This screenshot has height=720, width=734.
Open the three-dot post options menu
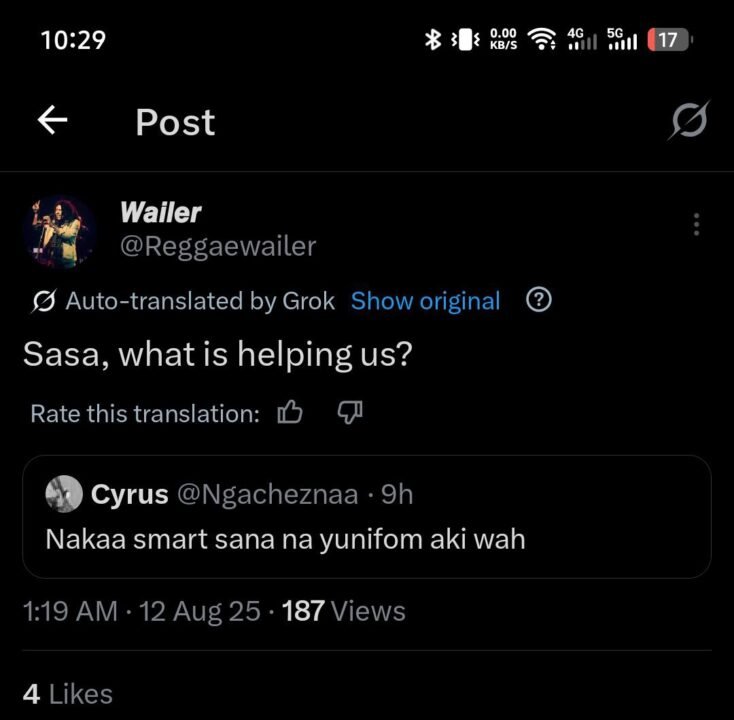697,225
